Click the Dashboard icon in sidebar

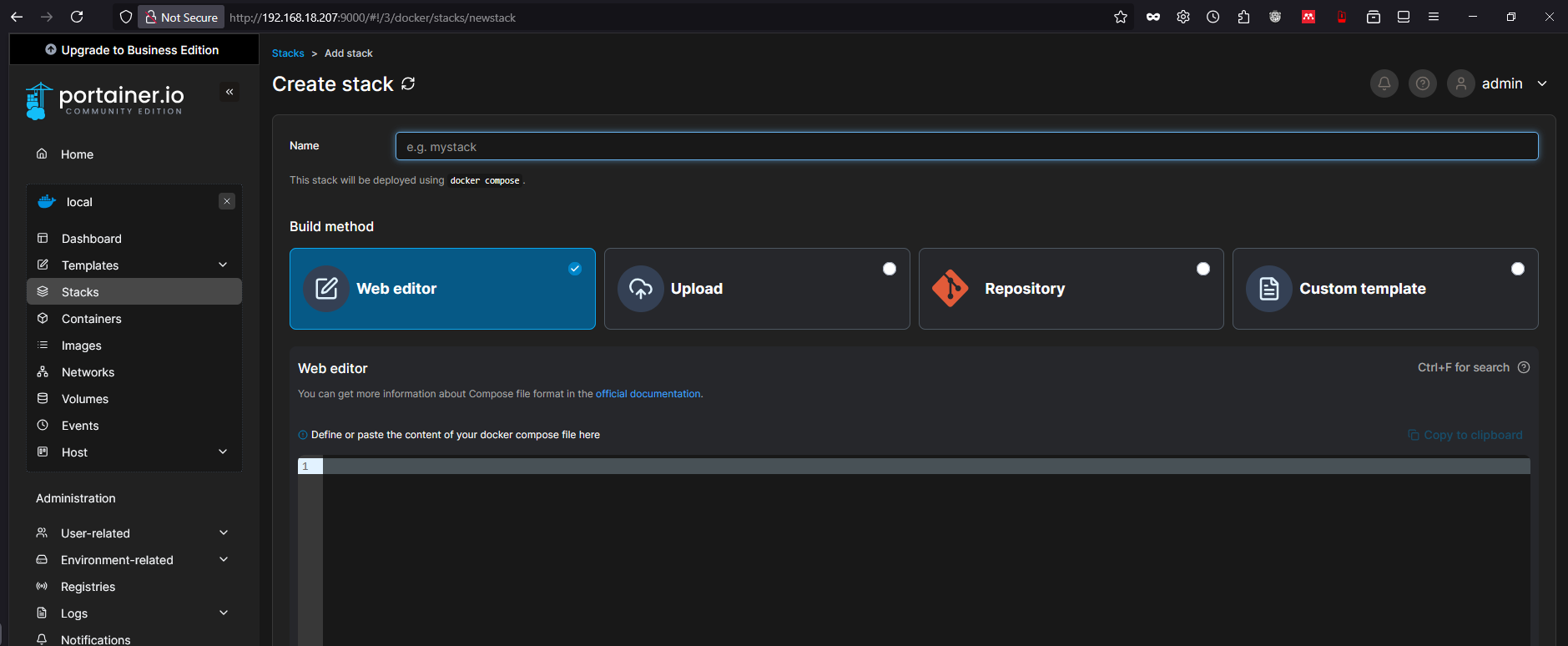pyautogui.click(x=43, y=238)
